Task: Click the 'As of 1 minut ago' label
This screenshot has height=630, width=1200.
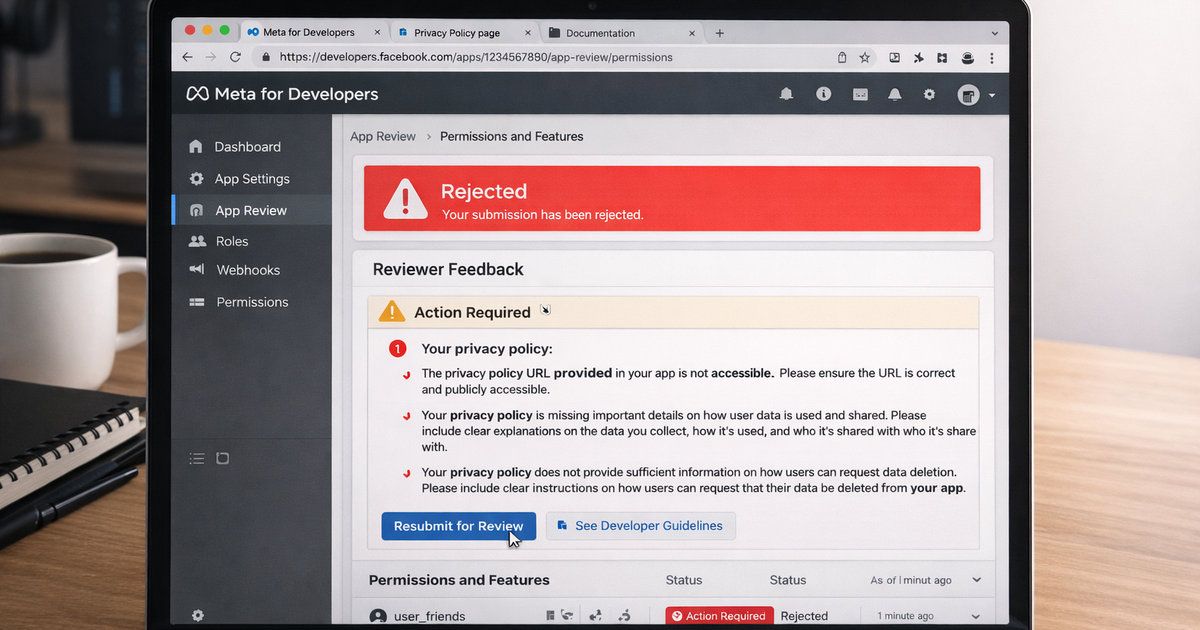Action: (911, 580)
